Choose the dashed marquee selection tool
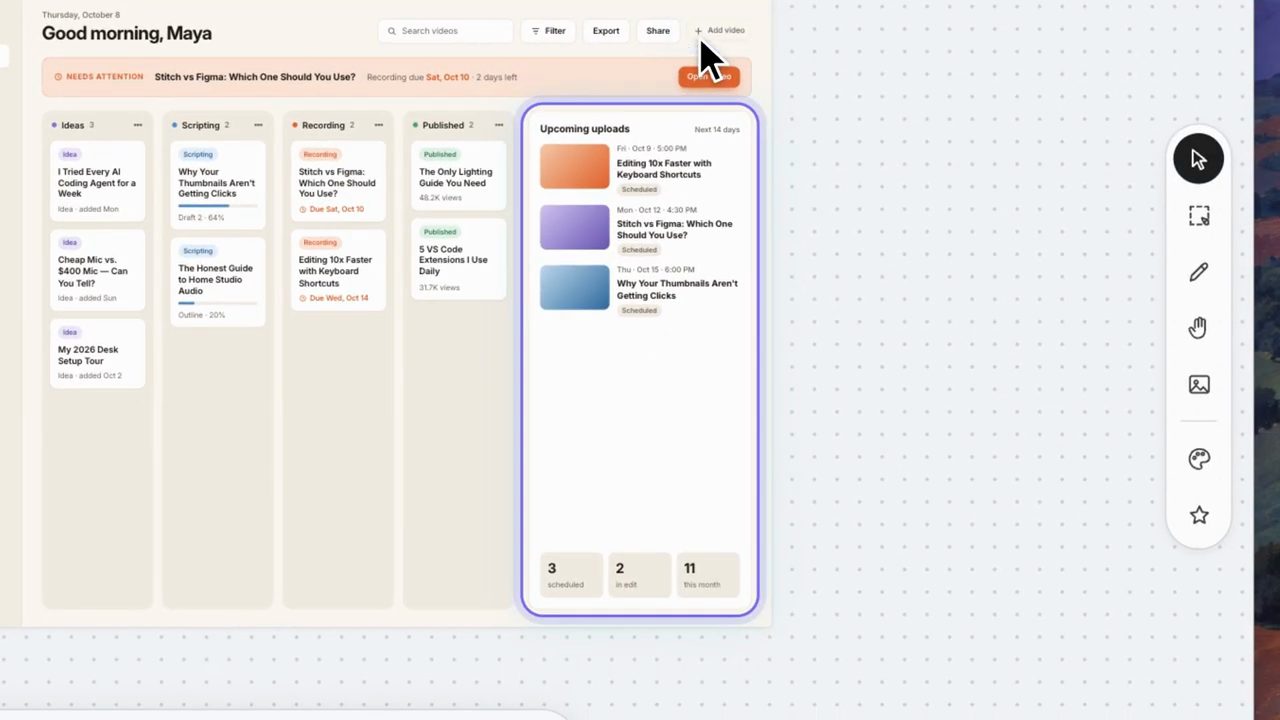1280x720 pixels. pos(1198,216)
